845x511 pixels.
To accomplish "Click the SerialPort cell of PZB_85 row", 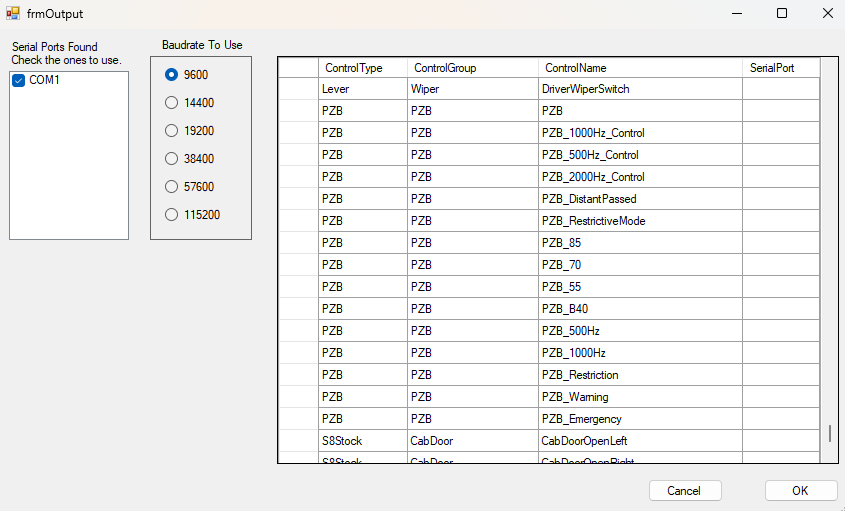I will pyautogui.click(x=781, y=243).
